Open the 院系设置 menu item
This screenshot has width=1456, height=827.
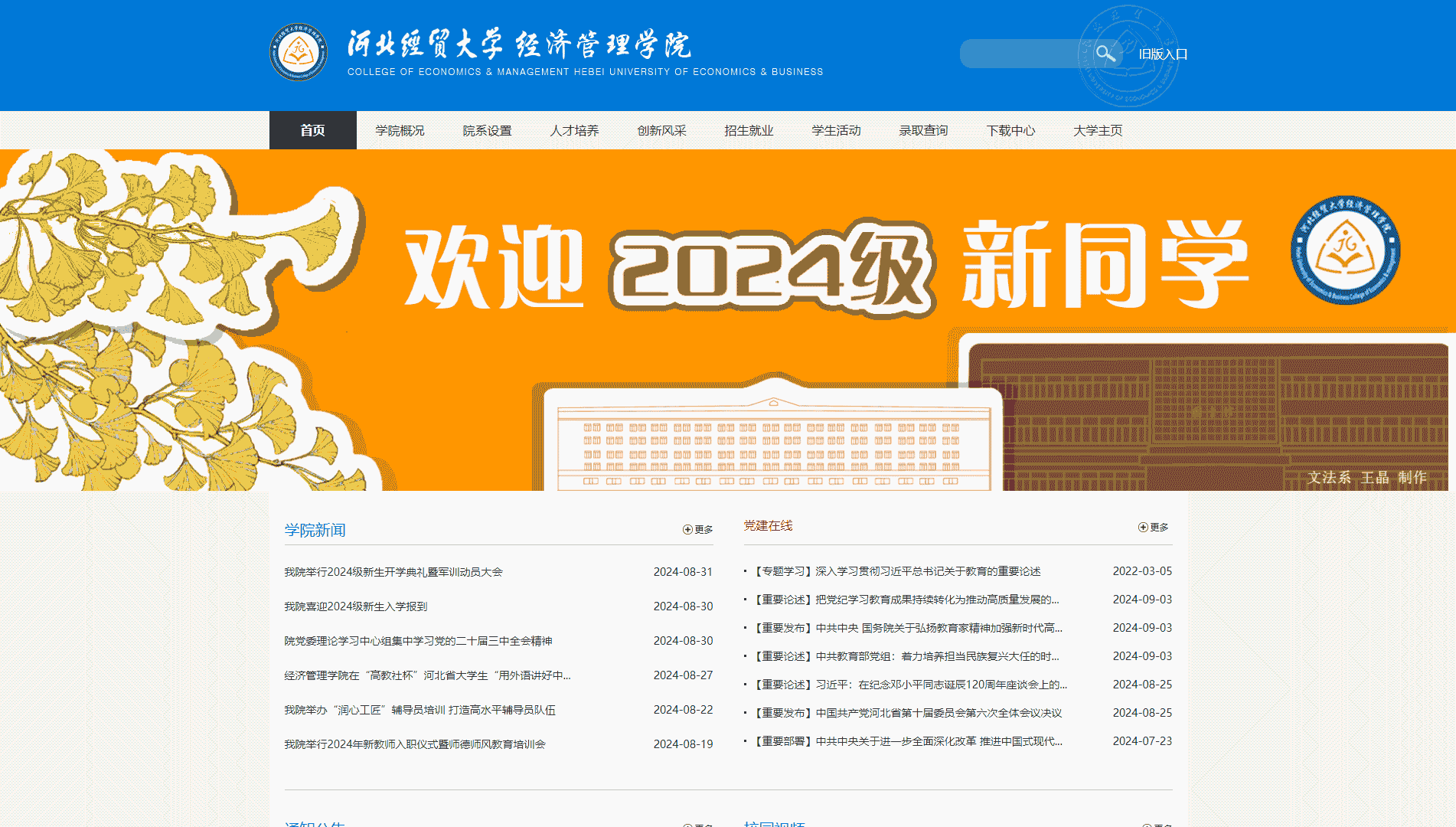487,131
